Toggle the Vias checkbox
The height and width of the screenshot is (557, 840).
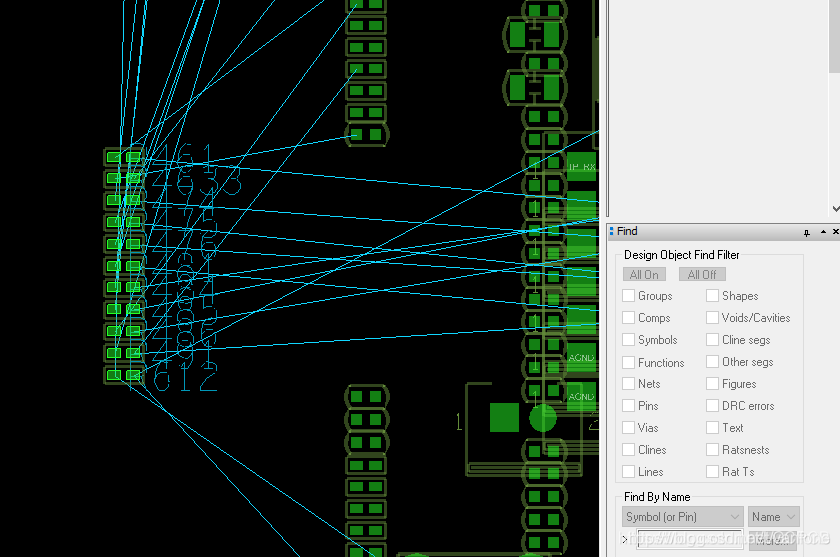click(629, 428)
